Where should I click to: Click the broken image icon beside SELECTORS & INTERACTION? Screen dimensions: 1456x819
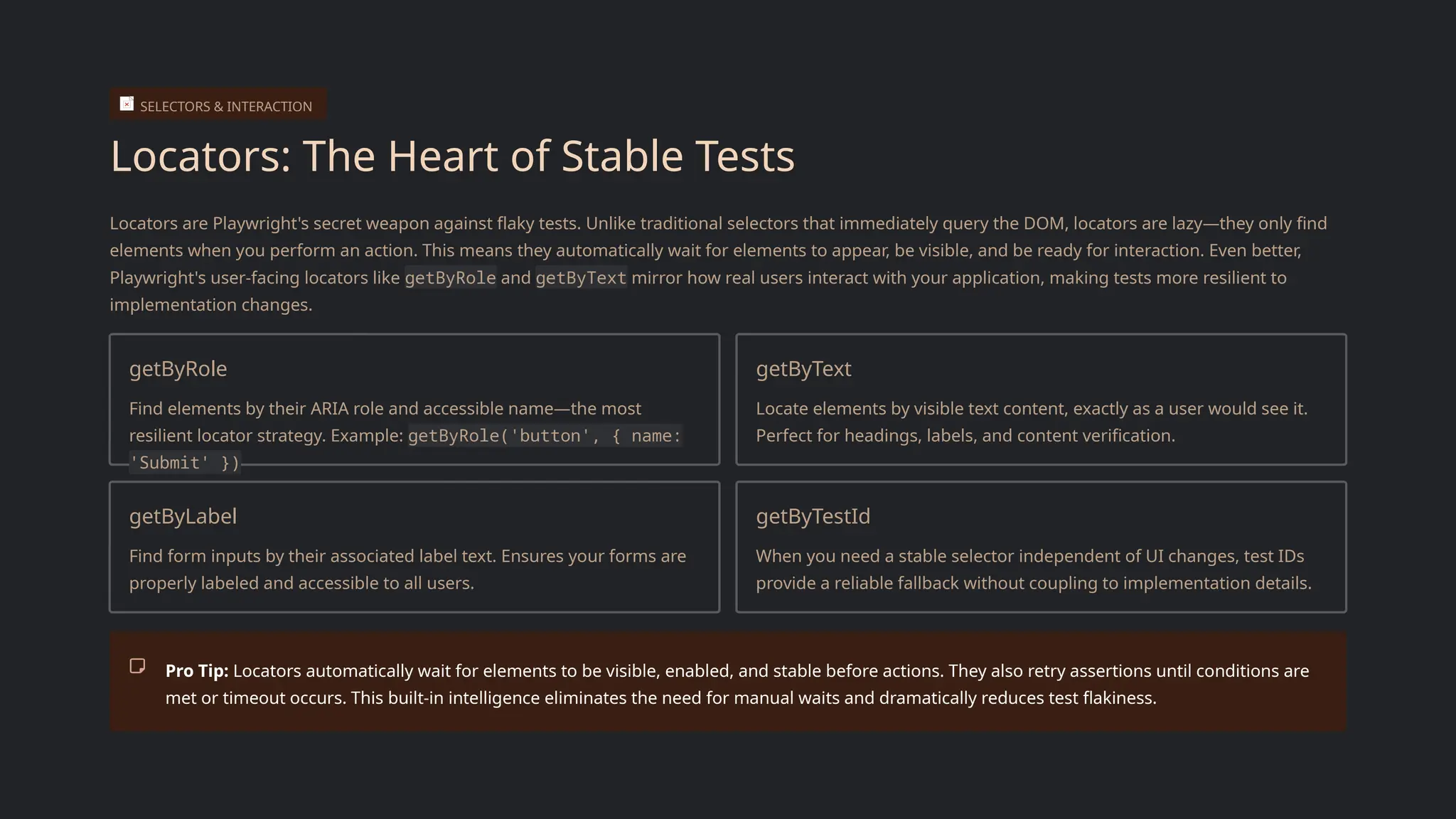coord(127,104)
